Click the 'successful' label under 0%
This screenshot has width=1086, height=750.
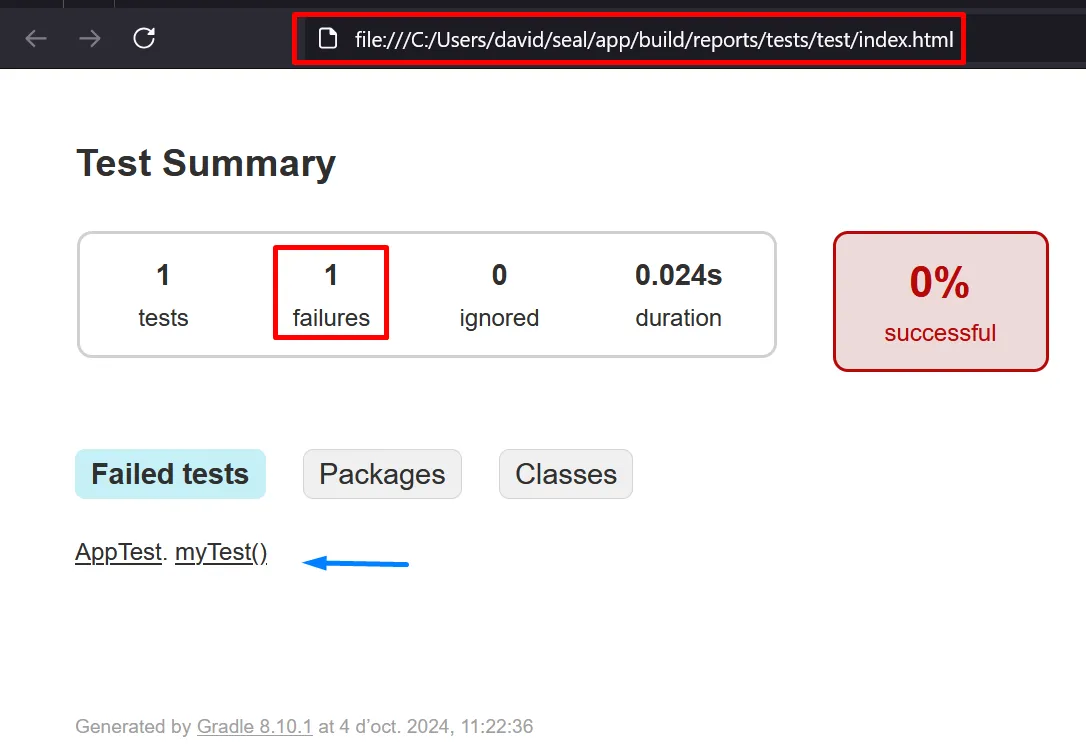940,333
